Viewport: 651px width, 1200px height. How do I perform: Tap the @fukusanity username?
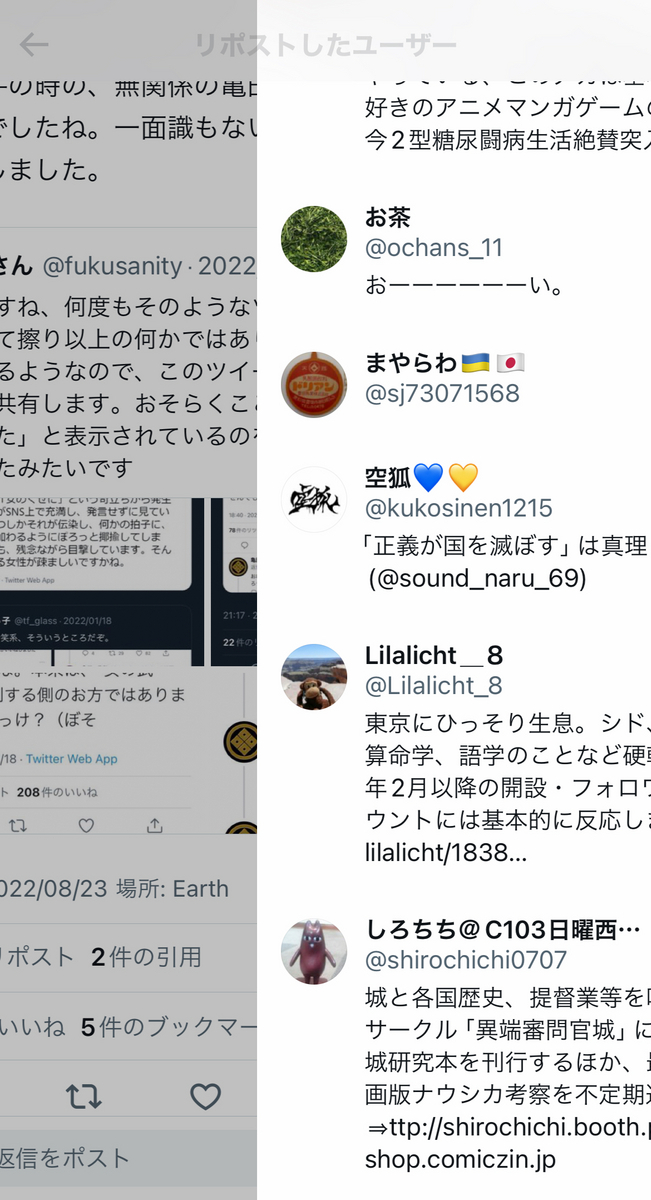click(x=113, y=266)
